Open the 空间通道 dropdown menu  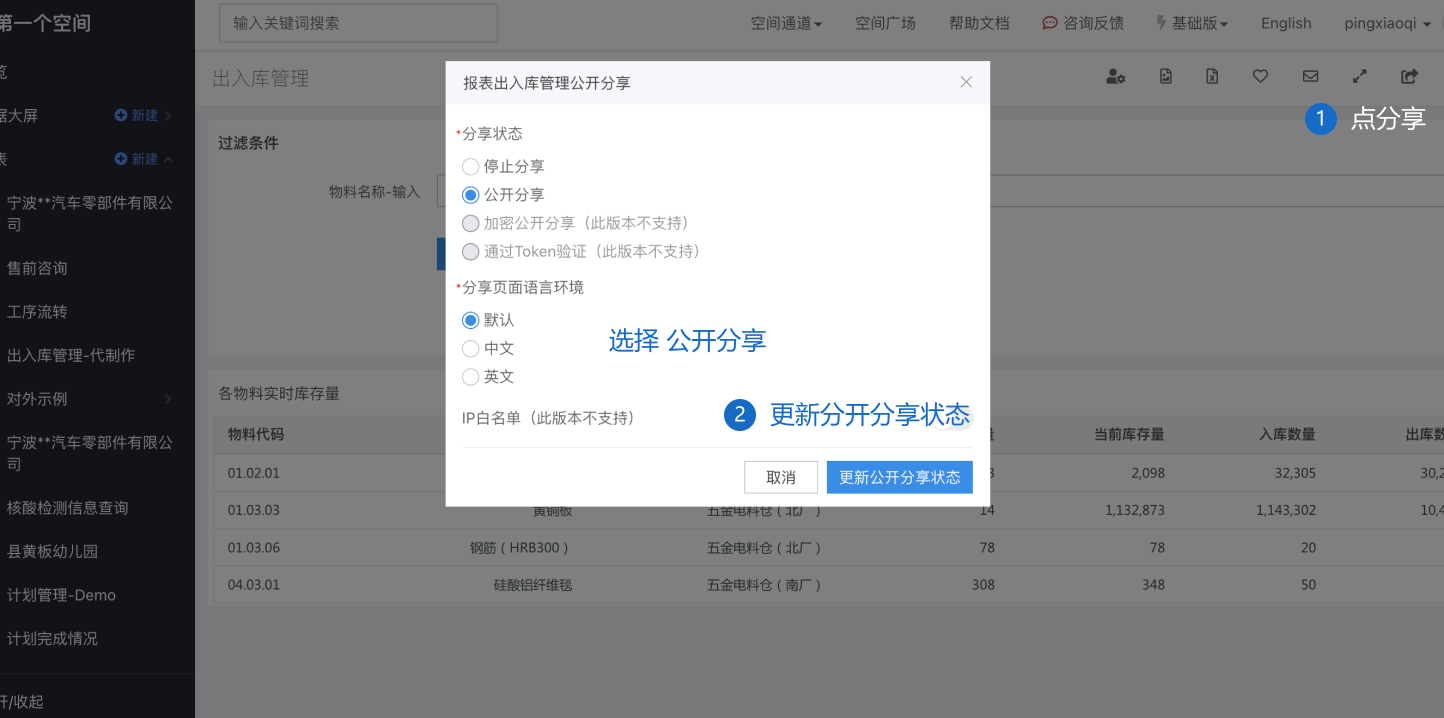[786, 23]
